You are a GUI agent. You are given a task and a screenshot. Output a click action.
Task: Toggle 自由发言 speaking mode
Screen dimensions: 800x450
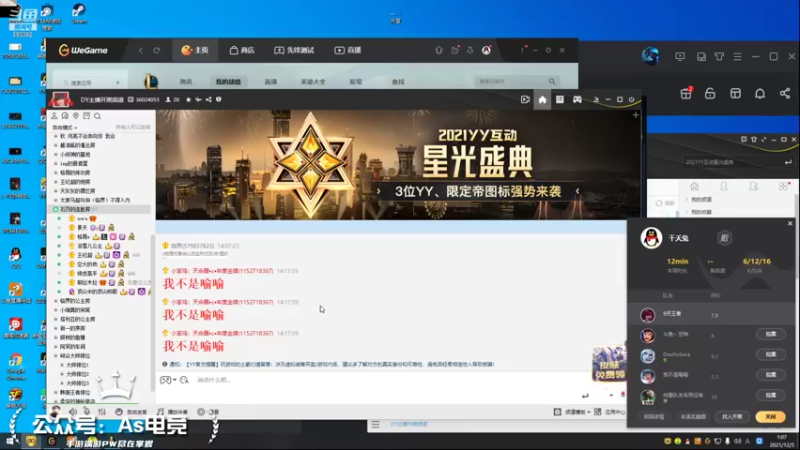click(132, 412)
